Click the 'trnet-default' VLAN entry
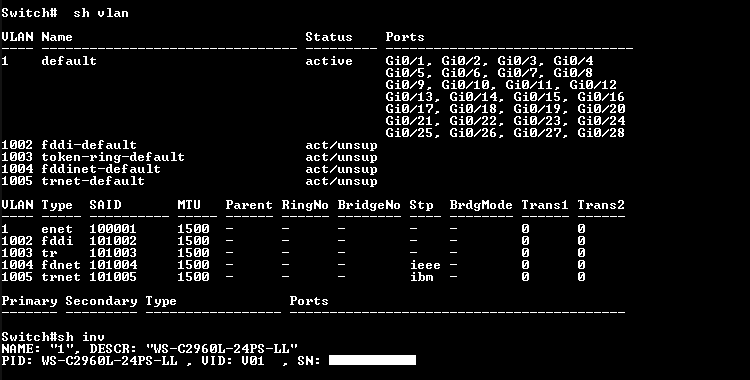Viewport: 750px width, 380px height. [93, 180]
